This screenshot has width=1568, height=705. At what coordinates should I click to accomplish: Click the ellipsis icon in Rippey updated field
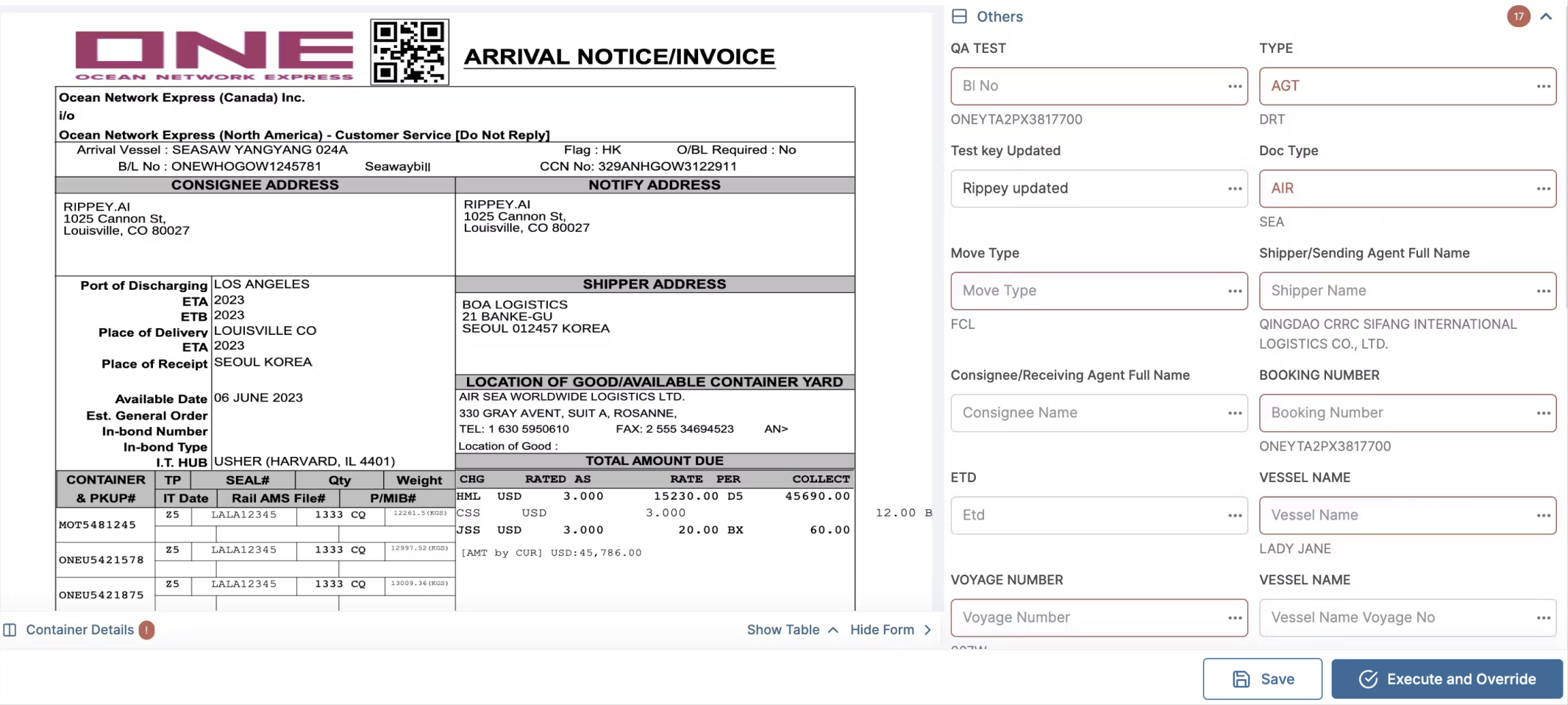[1234, 188]
